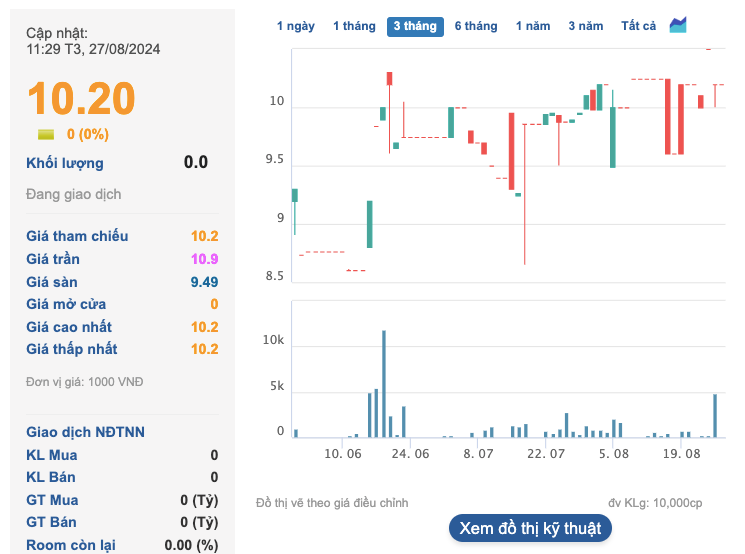The image size is (745, 554).
Task: Show all data with Tất cả
Action: coord(638,26)
